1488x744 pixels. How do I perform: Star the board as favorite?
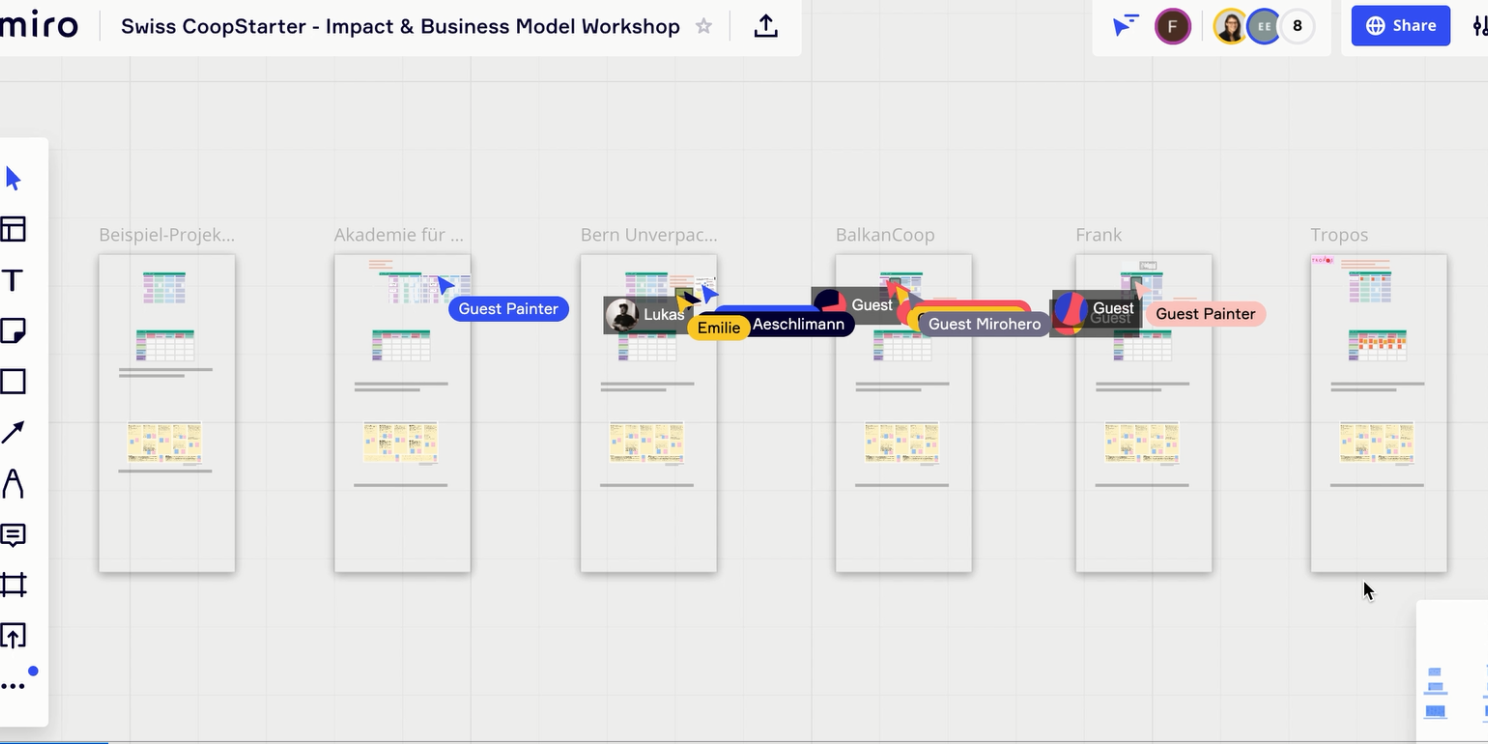click(704, 27)
